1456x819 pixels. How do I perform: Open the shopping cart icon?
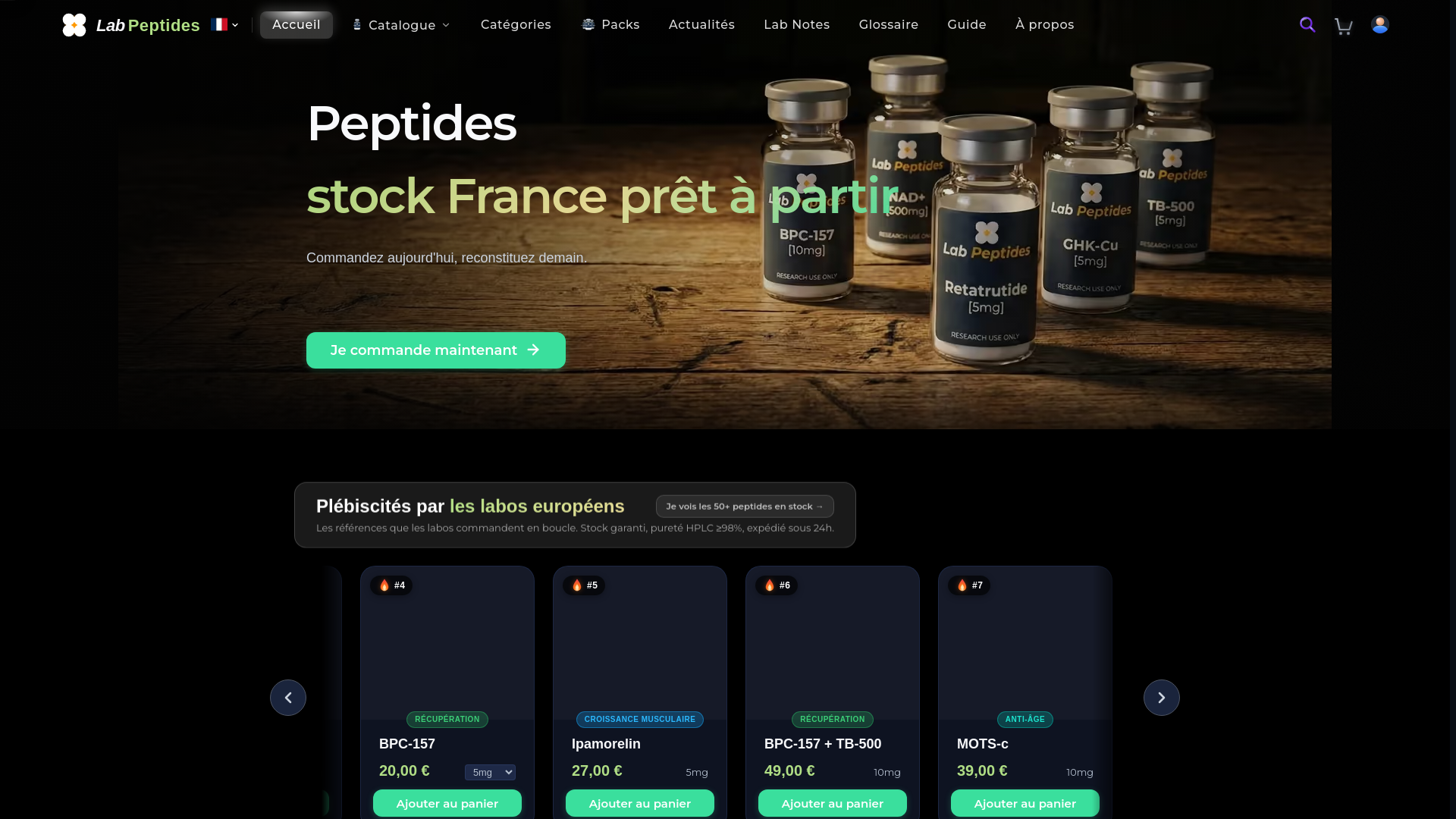pyautogui.click(x=1344, y=26)
